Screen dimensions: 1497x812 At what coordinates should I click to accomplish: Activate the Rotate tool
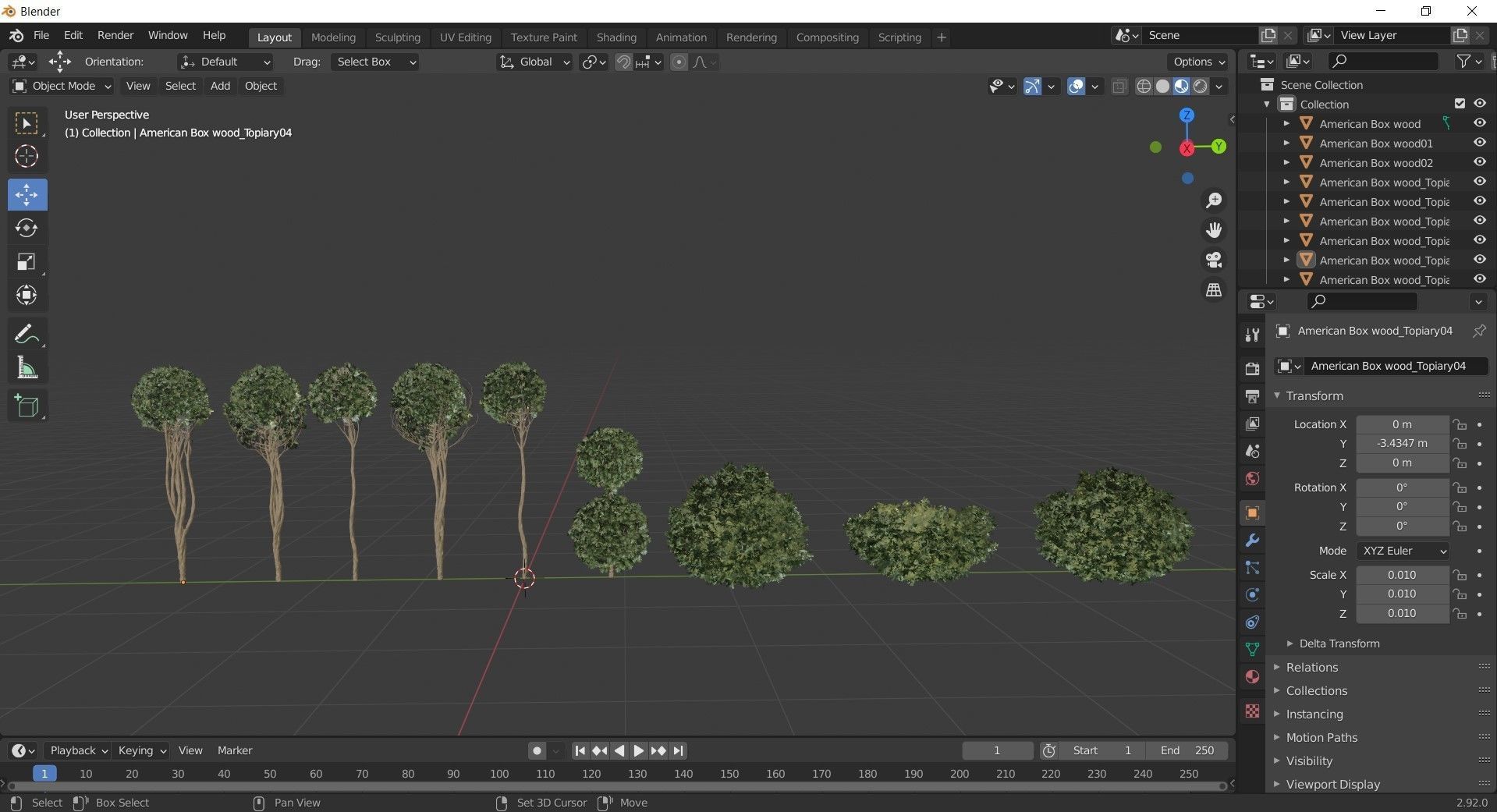pyautogui.click(x=27, y=228)
